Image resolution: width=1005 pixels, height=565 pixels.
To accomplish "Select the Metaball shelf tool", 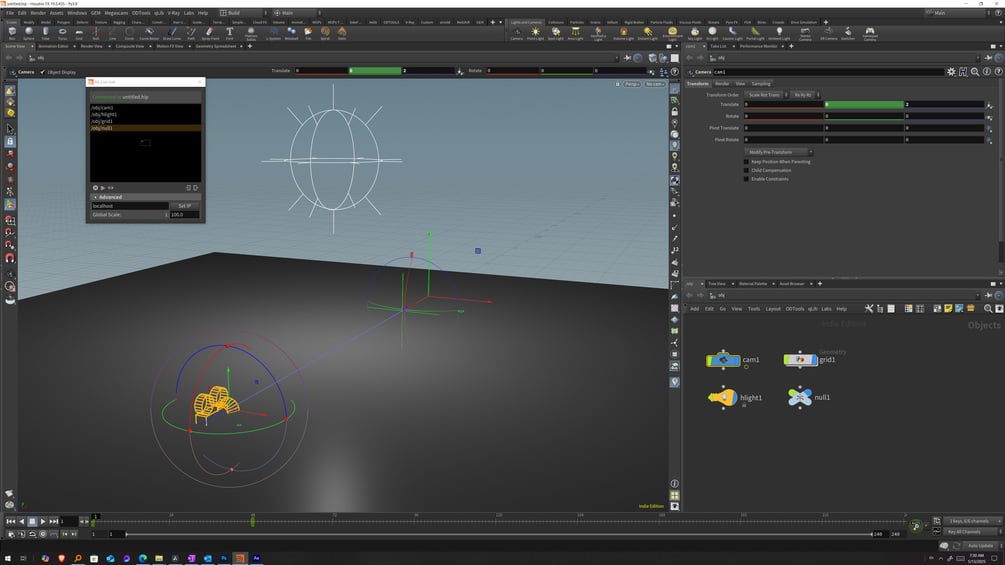I will pos(291,33).
